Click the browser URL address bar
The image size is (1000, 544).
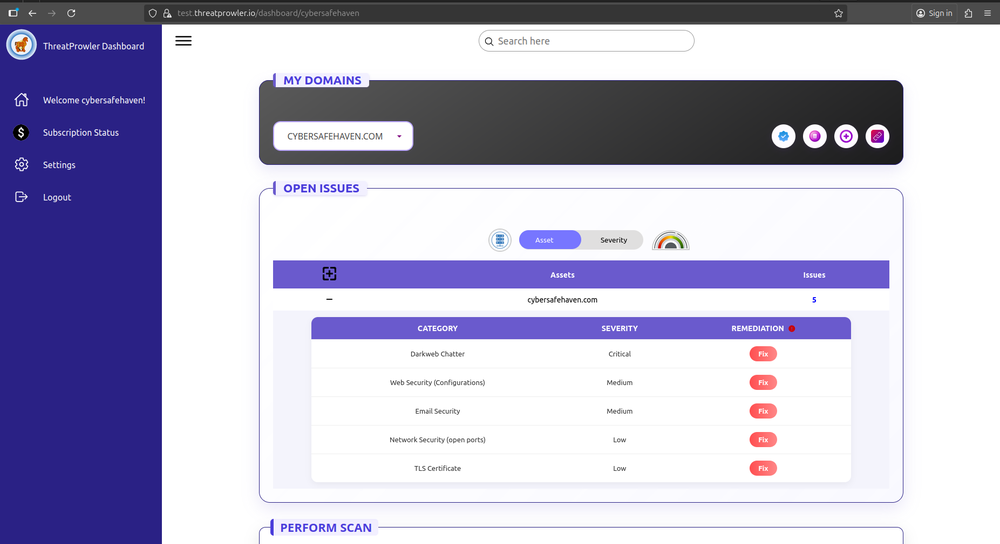point(496,13)
